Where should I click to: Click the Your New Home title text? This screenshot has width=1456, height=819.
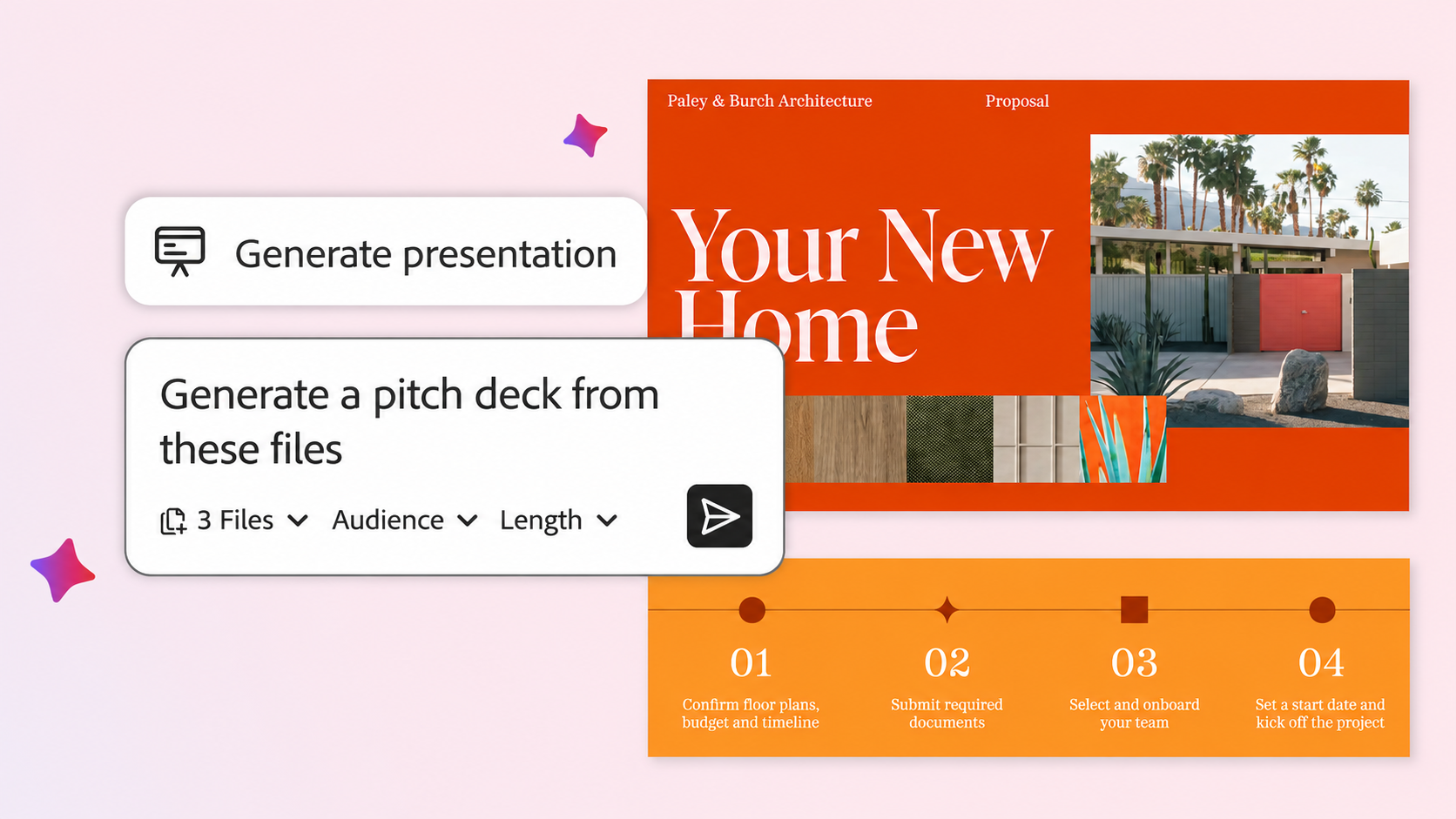(862, 285)
